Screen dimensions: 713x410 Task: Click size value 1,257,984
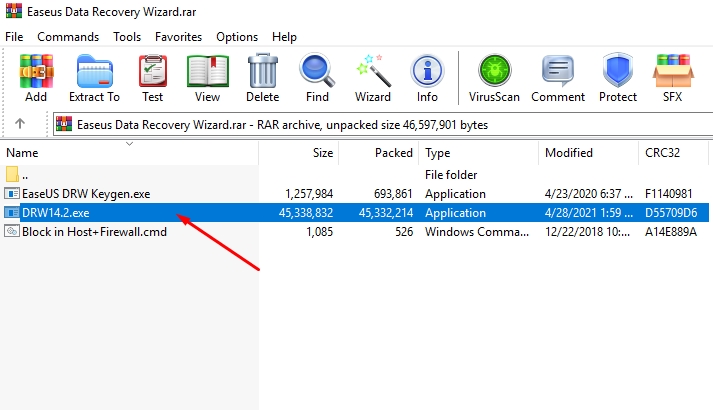point(309,194)
